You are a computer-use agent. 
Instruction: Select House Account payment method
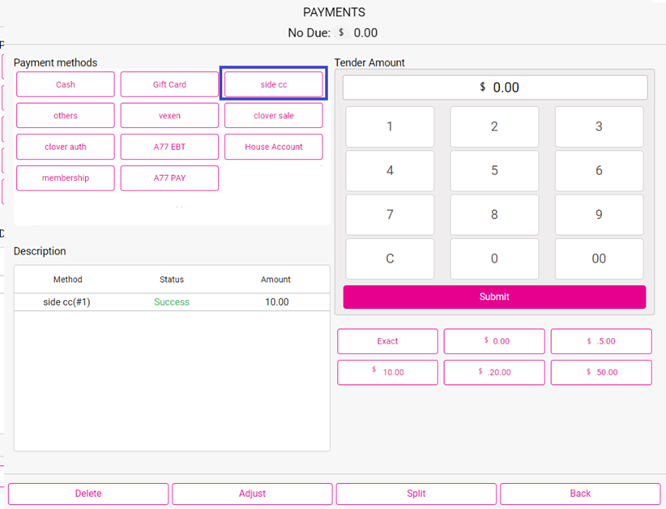(x=273, y=147)
